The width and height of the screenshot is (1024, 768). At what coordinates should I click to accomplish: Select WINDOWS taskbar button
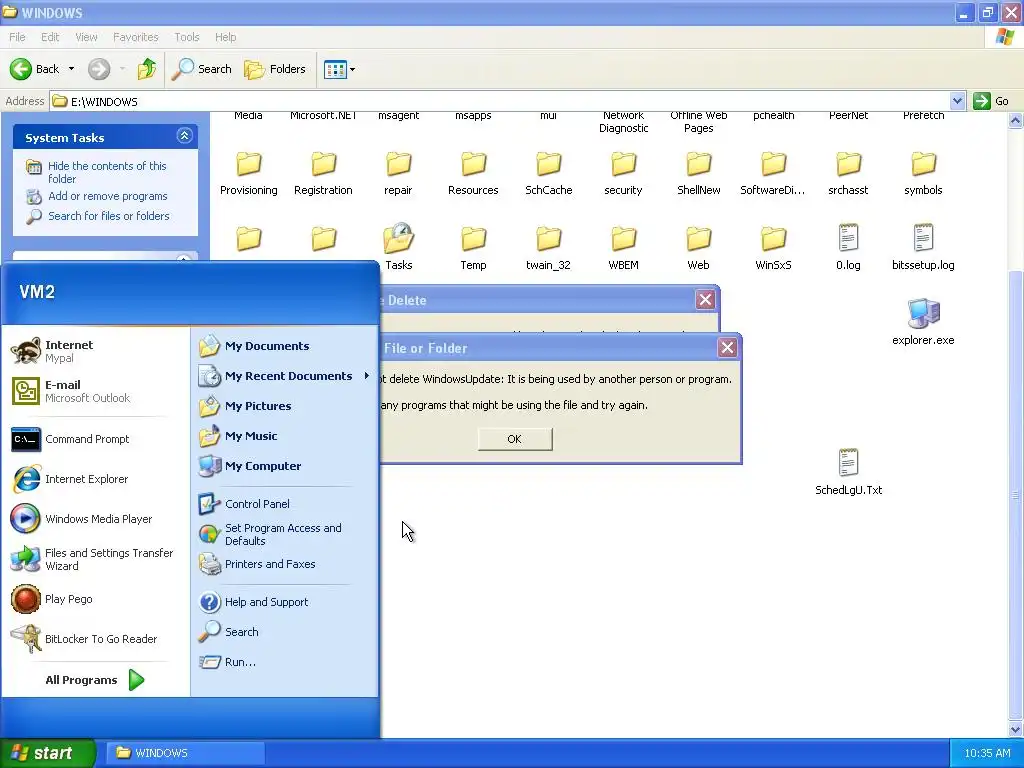(186, 753)
